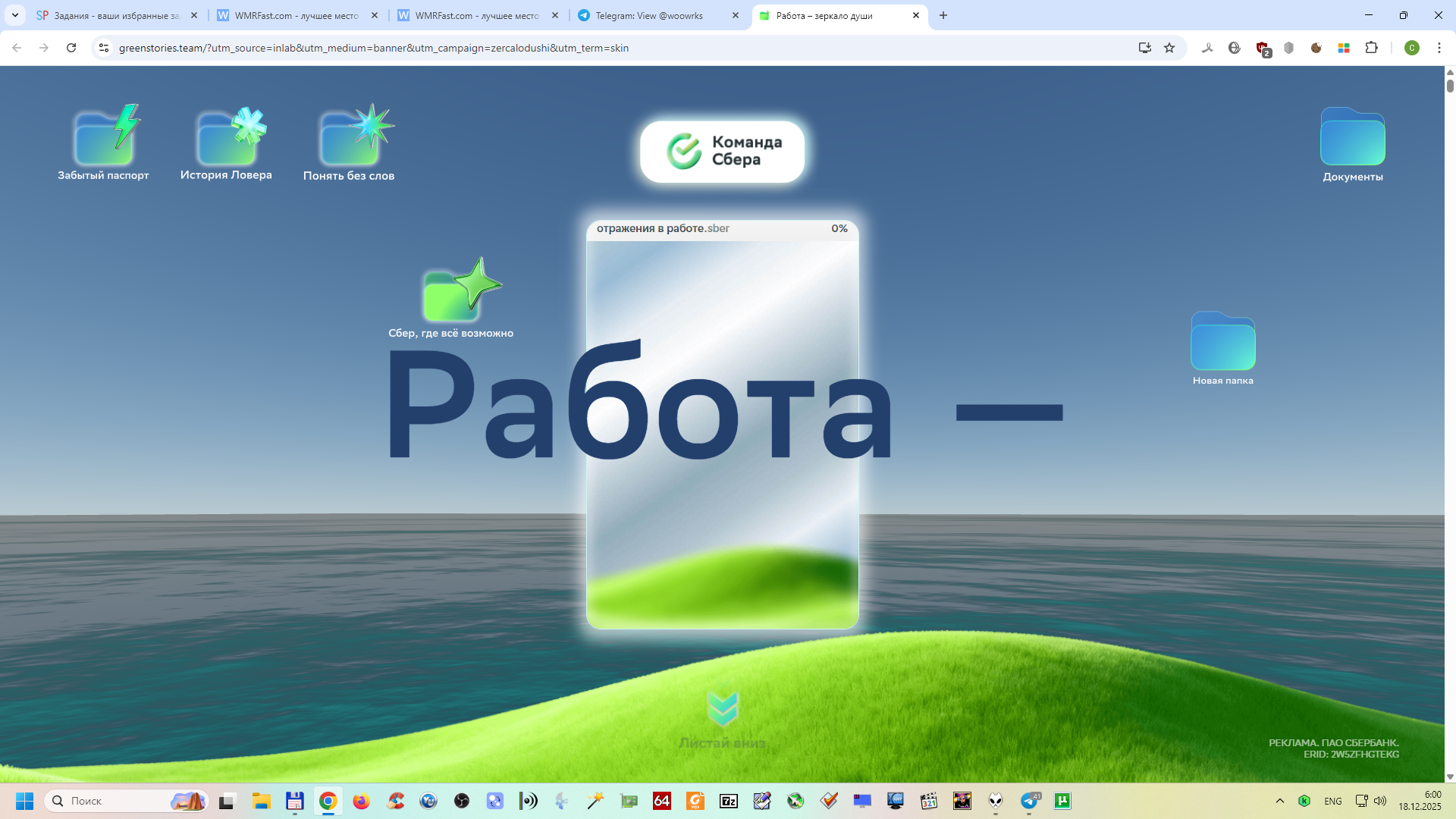Open the browser extensions puzzle icon
1456x819 pixels.
[x=1371, y=48]
